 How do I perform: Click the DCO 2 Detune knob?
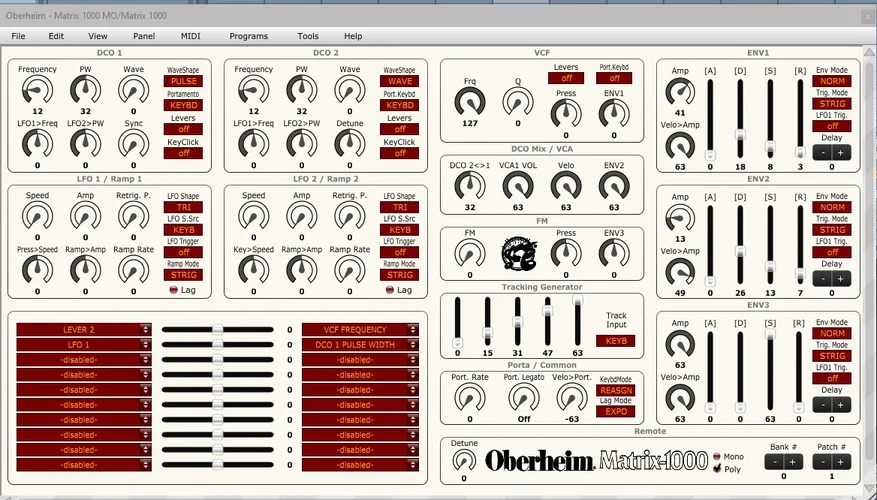(x=349, y=142)
